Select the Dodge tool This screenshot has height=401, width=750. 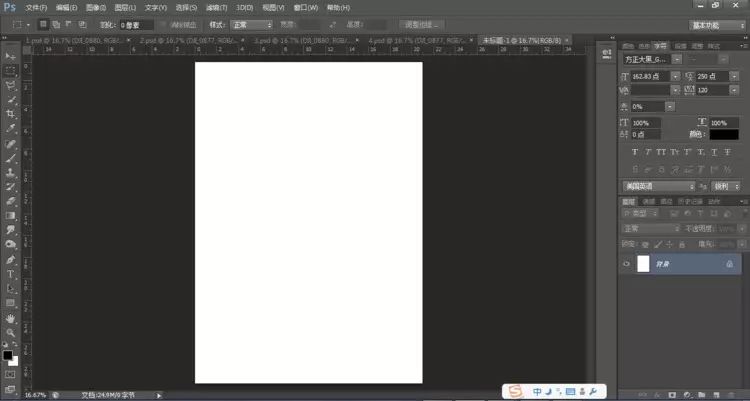point(10,245)
